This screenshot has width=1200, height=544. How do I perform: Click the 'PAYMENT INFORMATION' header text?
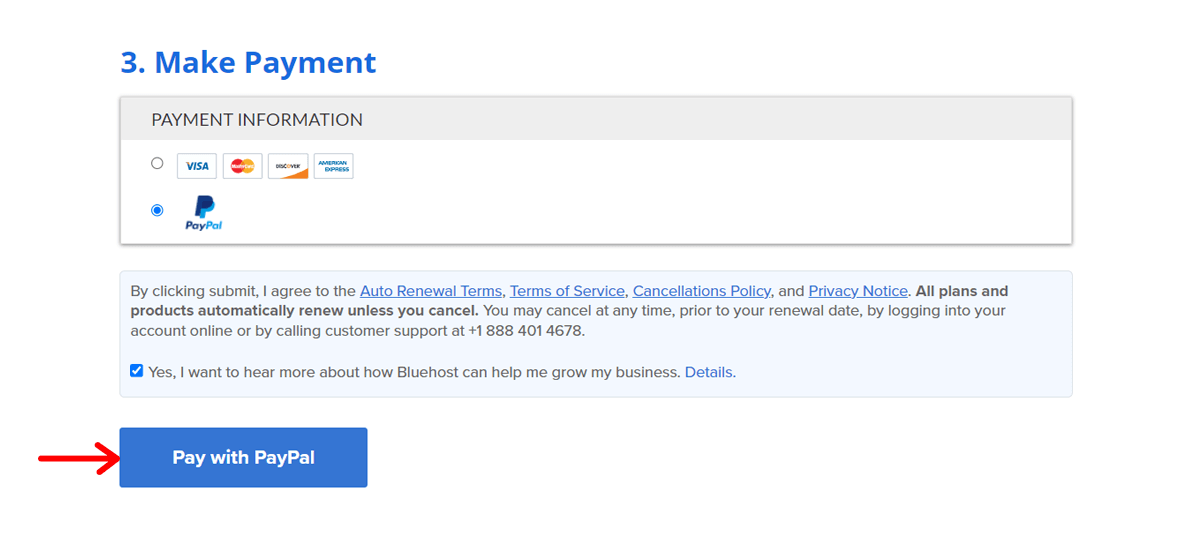pos(257,119)
